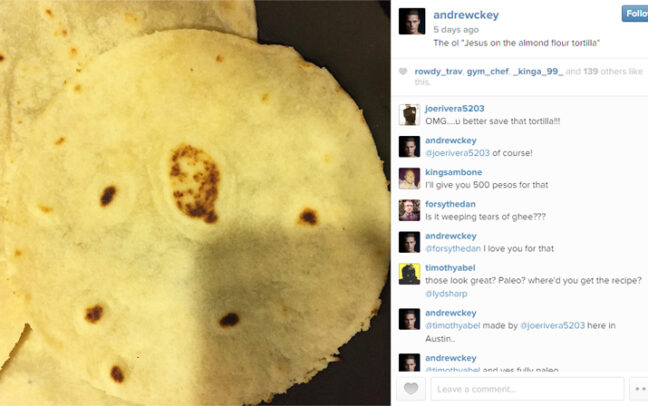Click the joerivera5203 commenter username
The image size is (648, 406).
(x=455, y=108)
